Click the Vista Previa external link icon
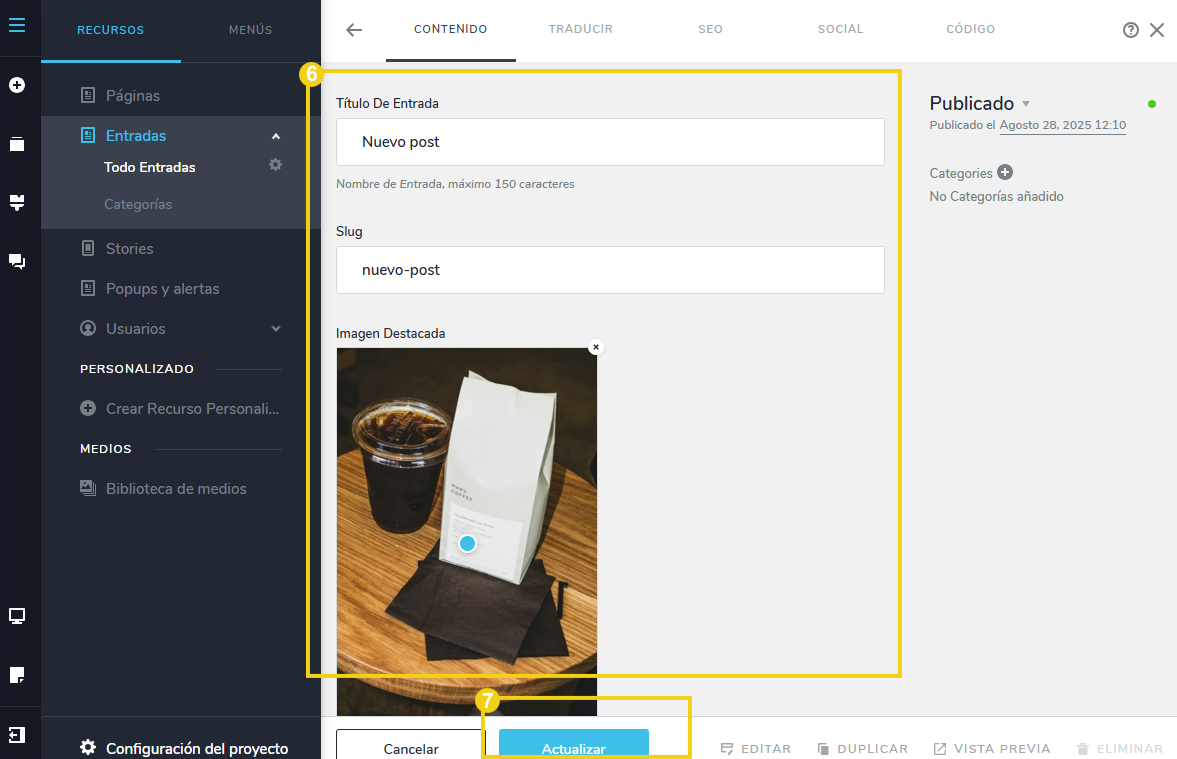 (x=940, y=748)
